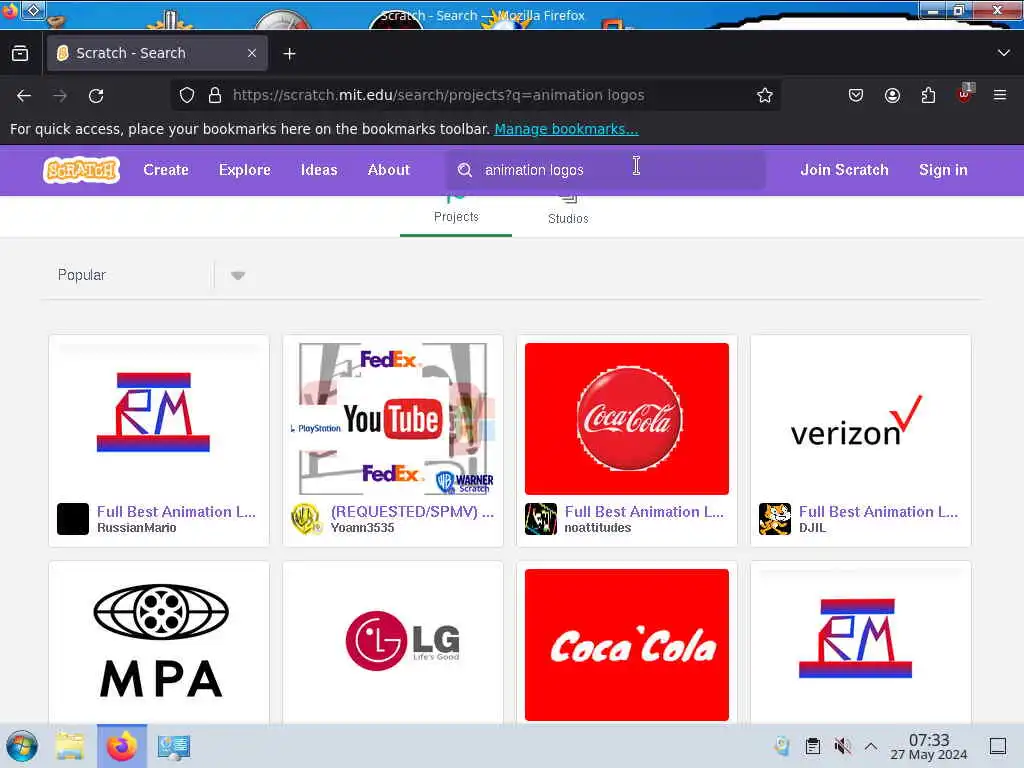Open Firefox account icon
The width and height of the screenshot is (1024, 768).
892,95
